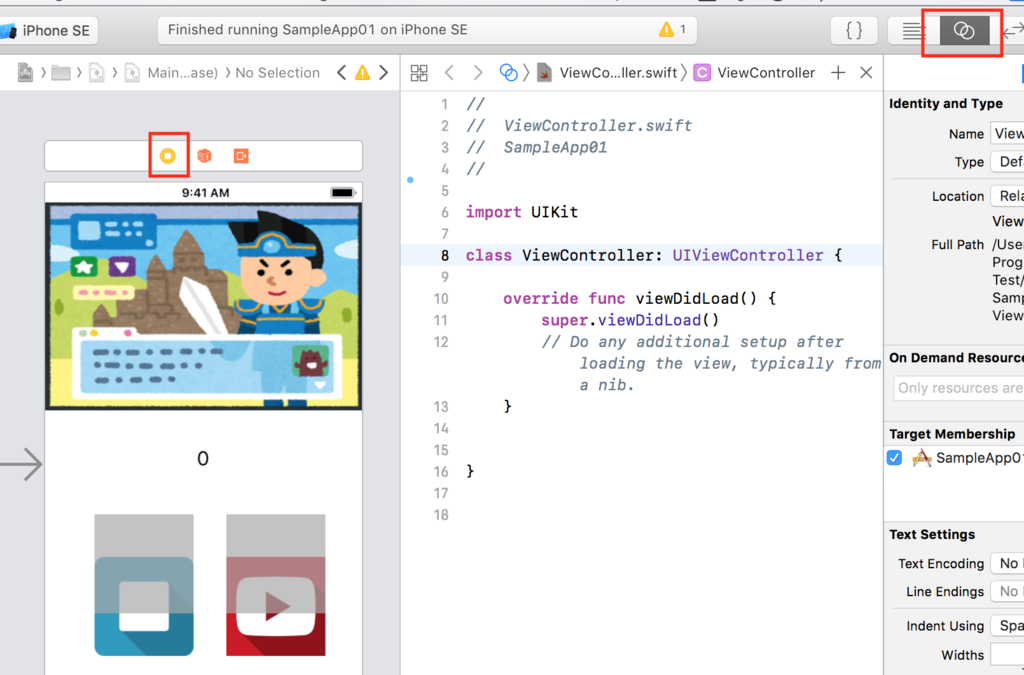
Task: Click UIViewController in the class declaration
Action: pyautogui.click(x=748, y=255)
